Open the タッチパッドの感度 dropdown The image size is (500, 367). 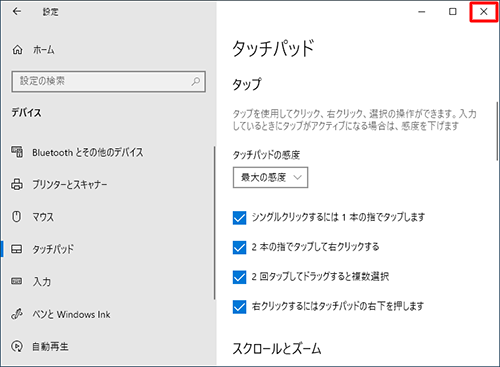point(270,178)
